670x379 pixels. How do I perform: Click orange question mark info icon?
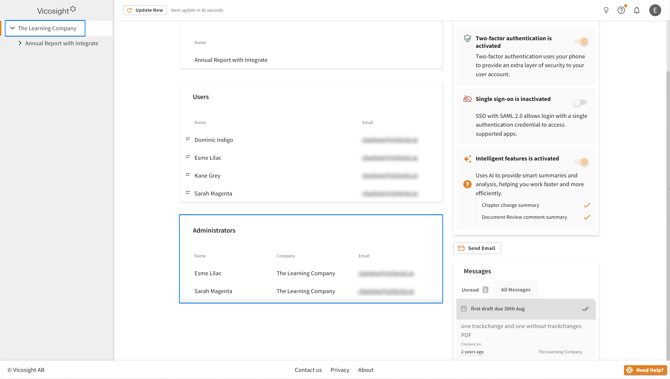(467, 184)
